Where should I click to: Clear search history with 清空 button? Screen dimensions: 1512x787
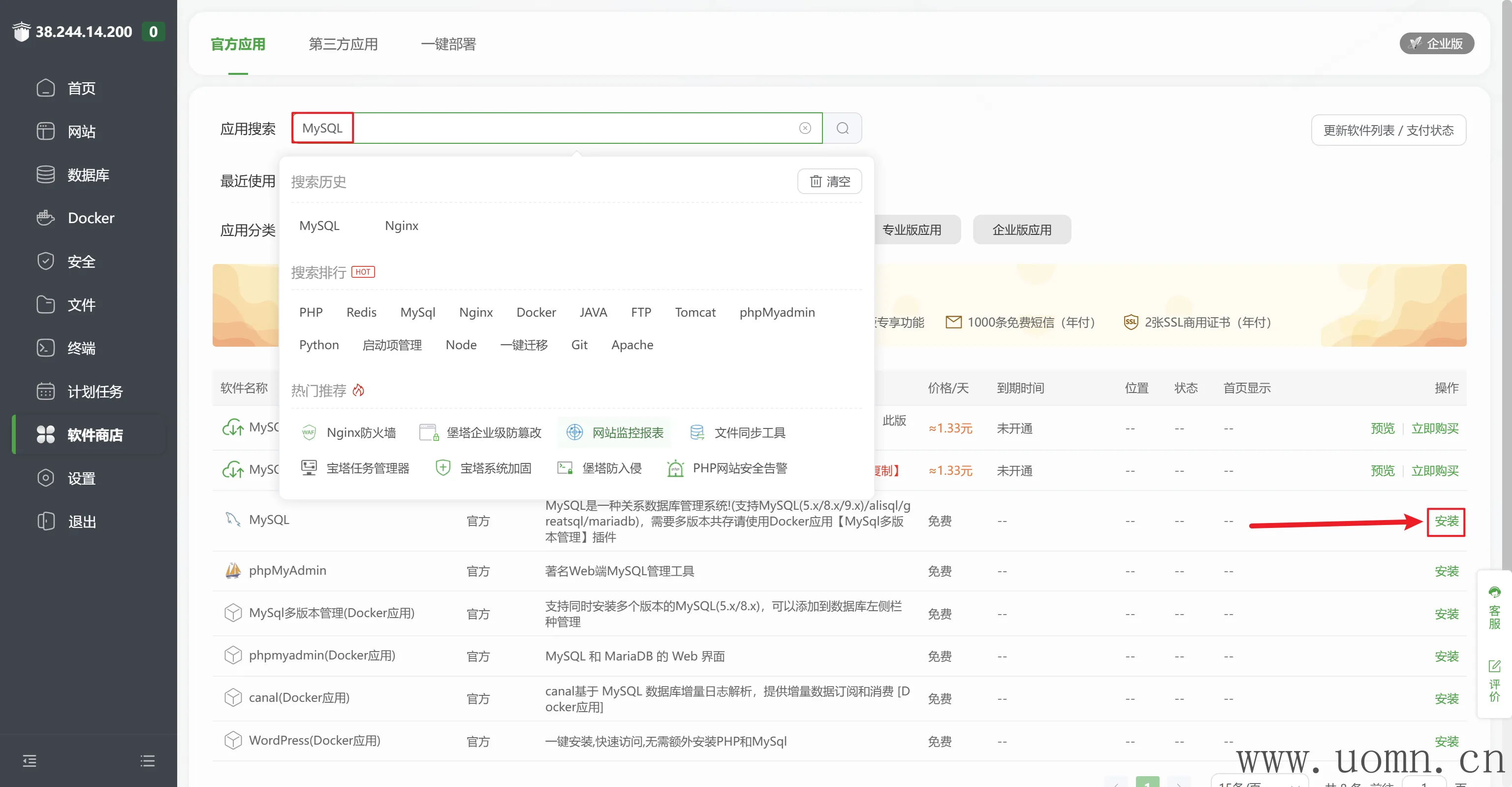(829, 181)
